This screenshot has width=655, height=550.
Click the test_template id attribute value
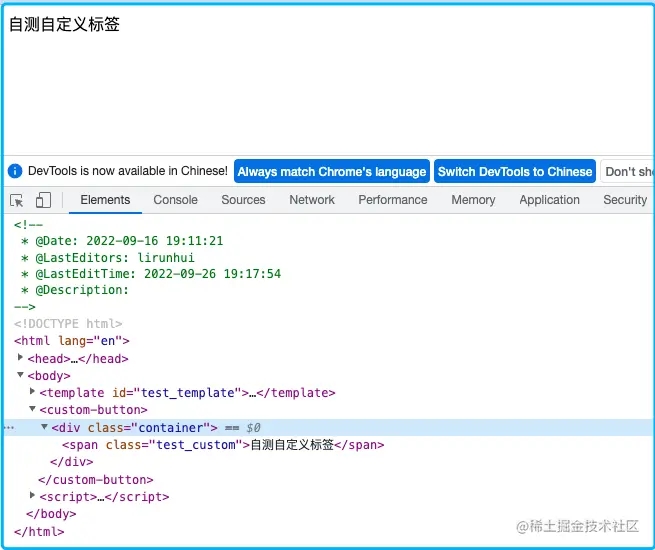(x=188, y=393)
